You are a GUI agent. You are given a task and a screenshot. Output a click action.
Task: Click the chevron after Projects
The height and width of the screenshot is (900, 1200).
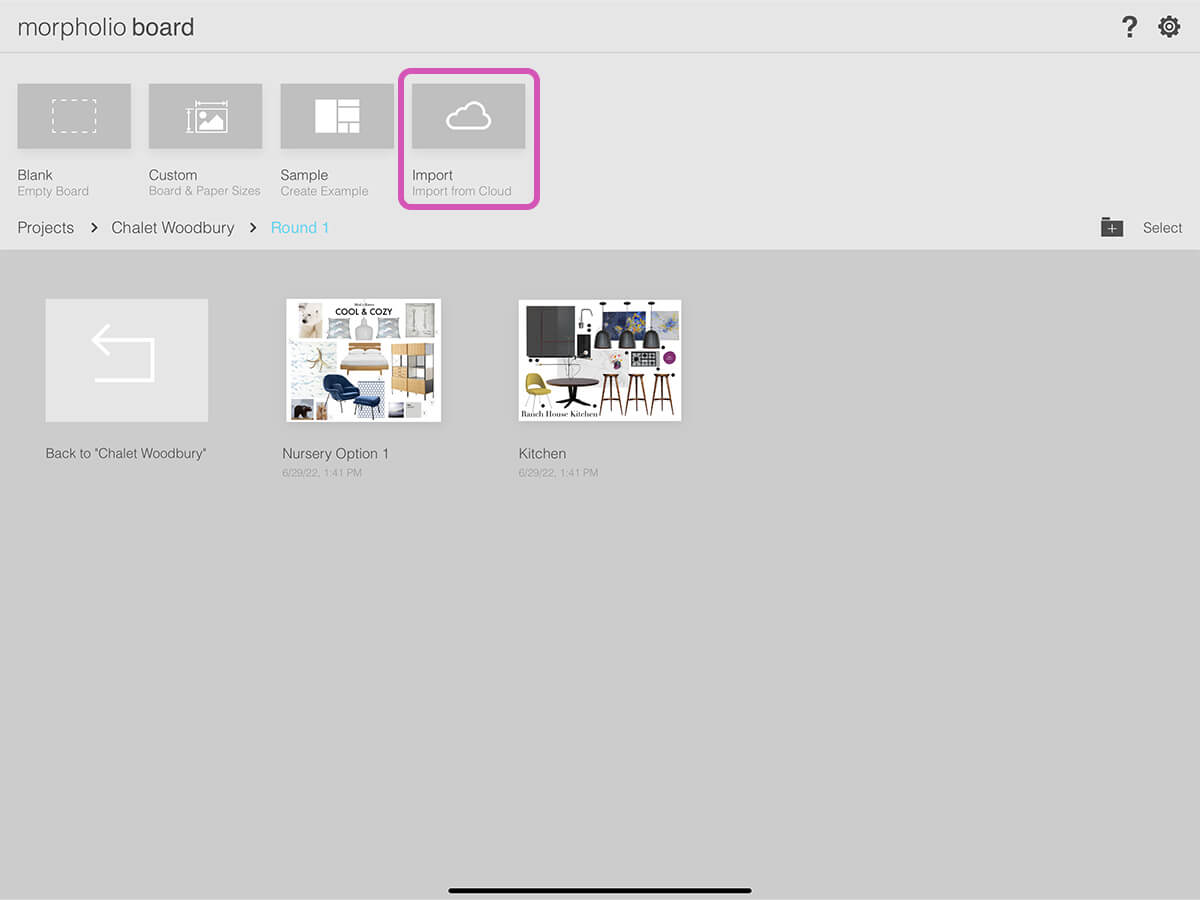pyautogui.click(x=94, y=228)
